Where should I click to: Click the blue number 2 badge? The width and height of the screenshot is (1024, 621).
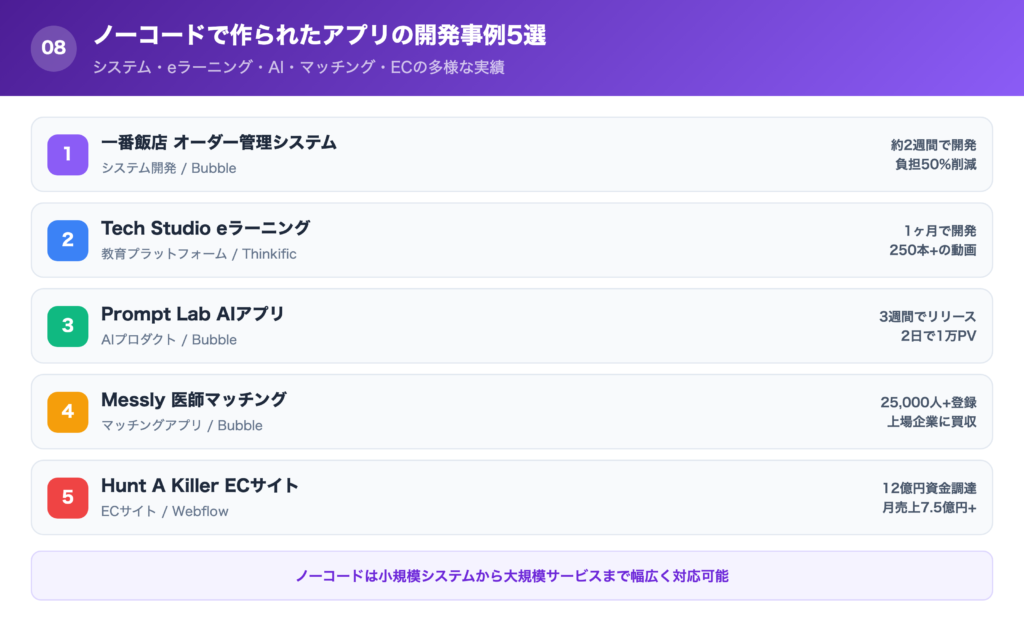pos(68,240)
